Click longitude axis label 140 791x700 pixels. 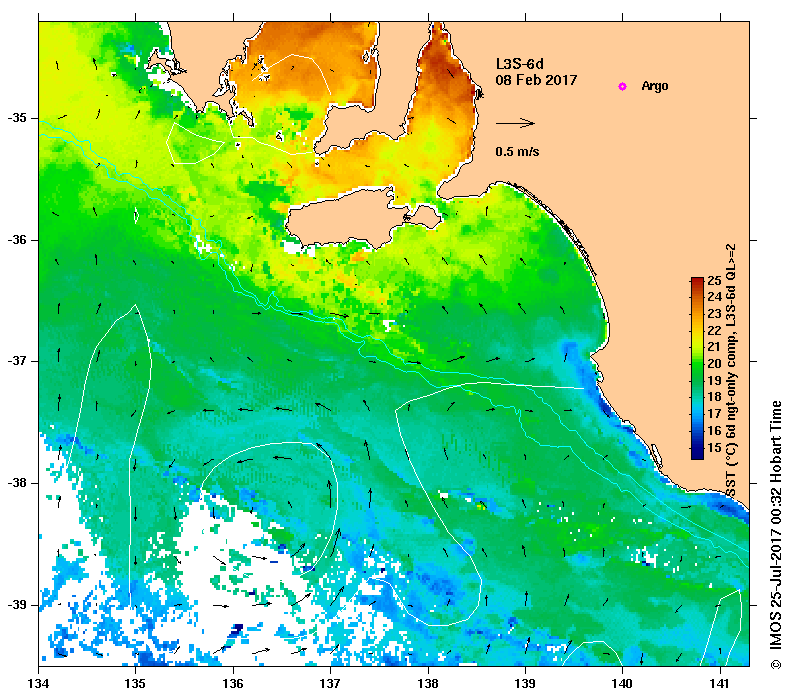(622, 684)
